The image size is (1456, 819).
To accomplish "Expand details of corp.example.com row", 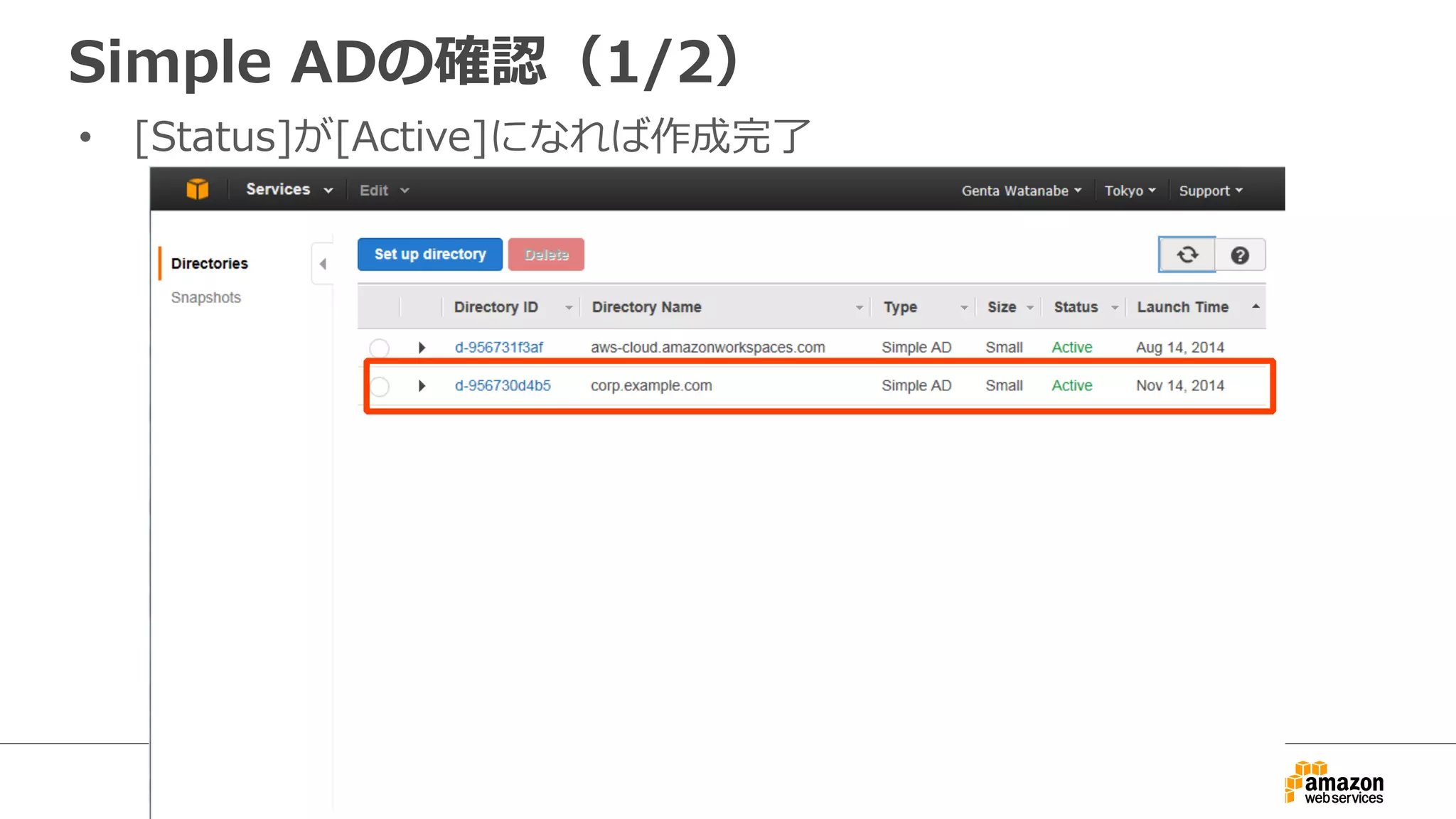I will [x=422, y=386].
